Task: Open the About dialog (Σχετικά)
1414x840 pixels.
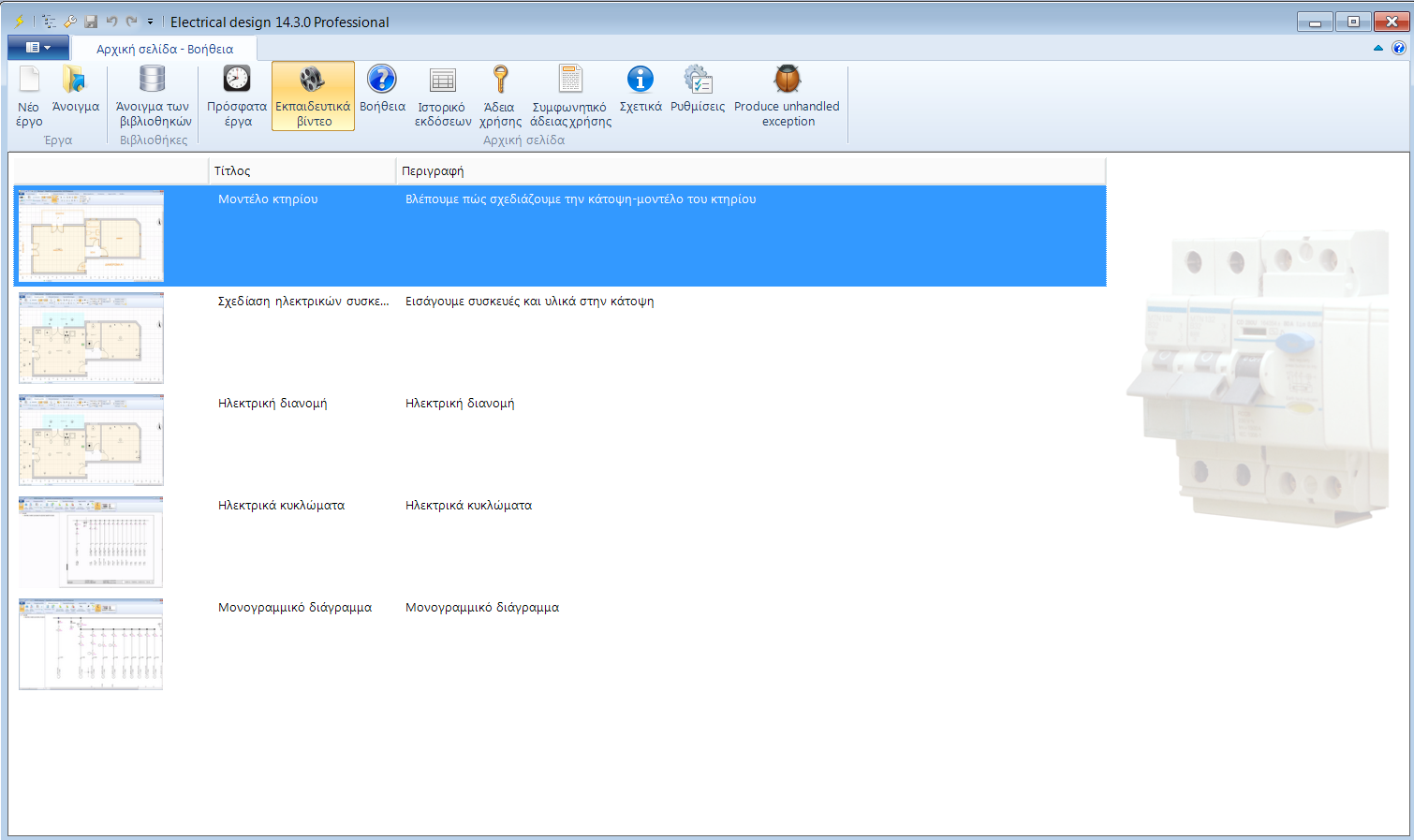Action: (x=641, y=94)
